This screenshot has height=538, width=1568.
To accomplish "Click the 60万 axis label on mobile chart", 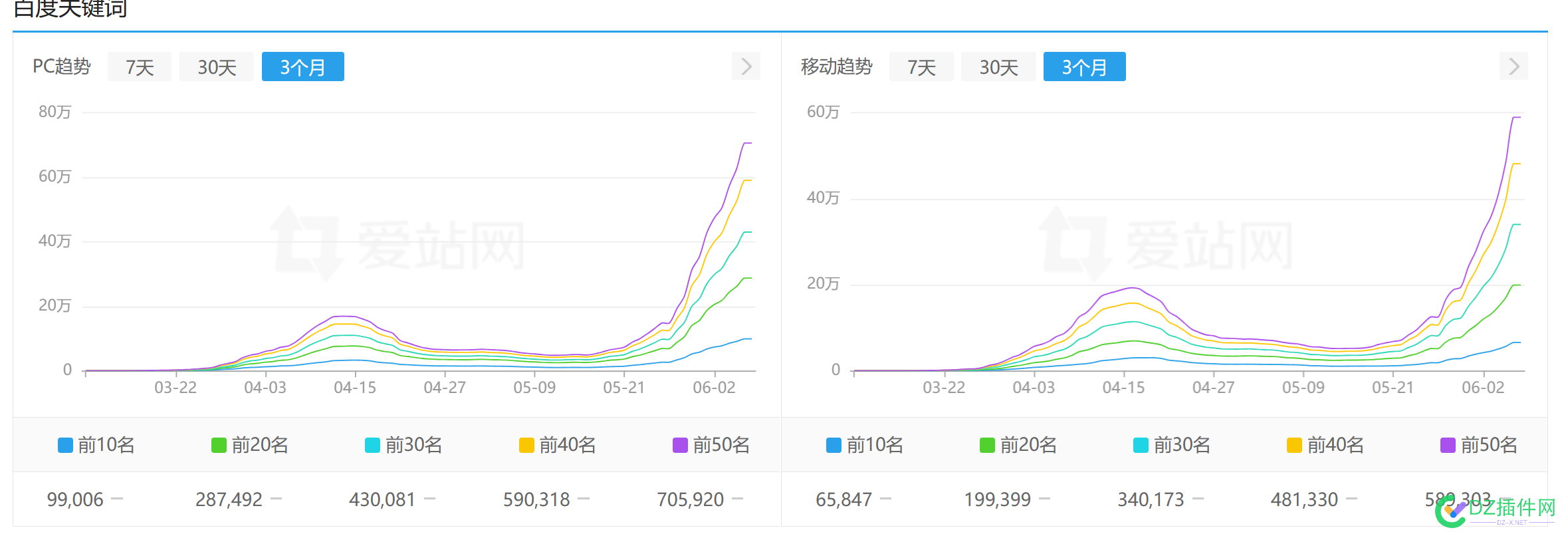I will tap(823, 112).
